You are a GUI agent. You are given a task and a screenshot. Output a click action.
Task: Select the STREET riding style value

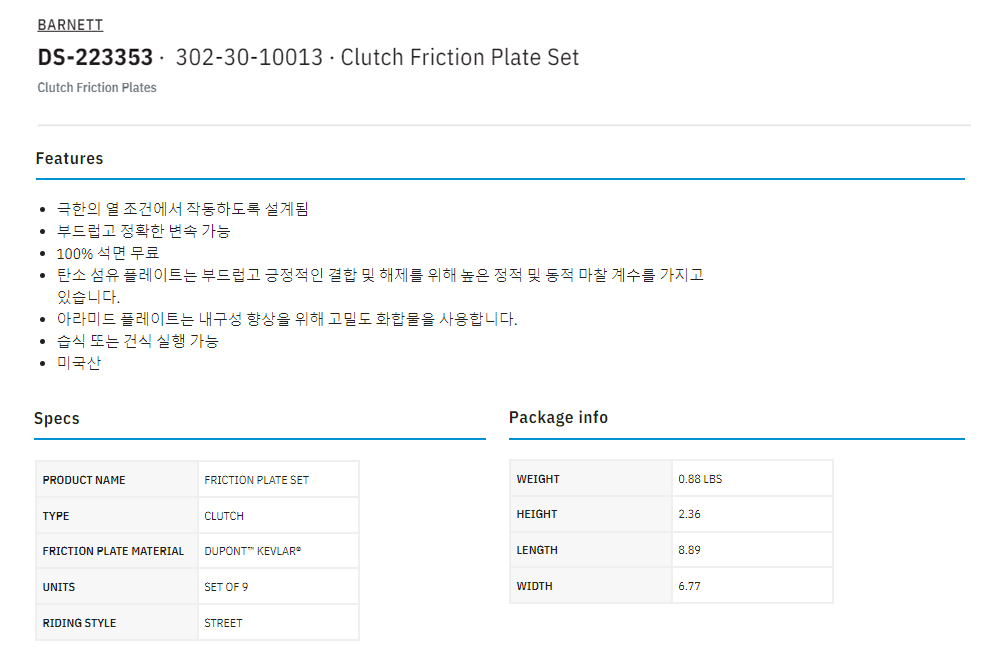coord(223,623)
